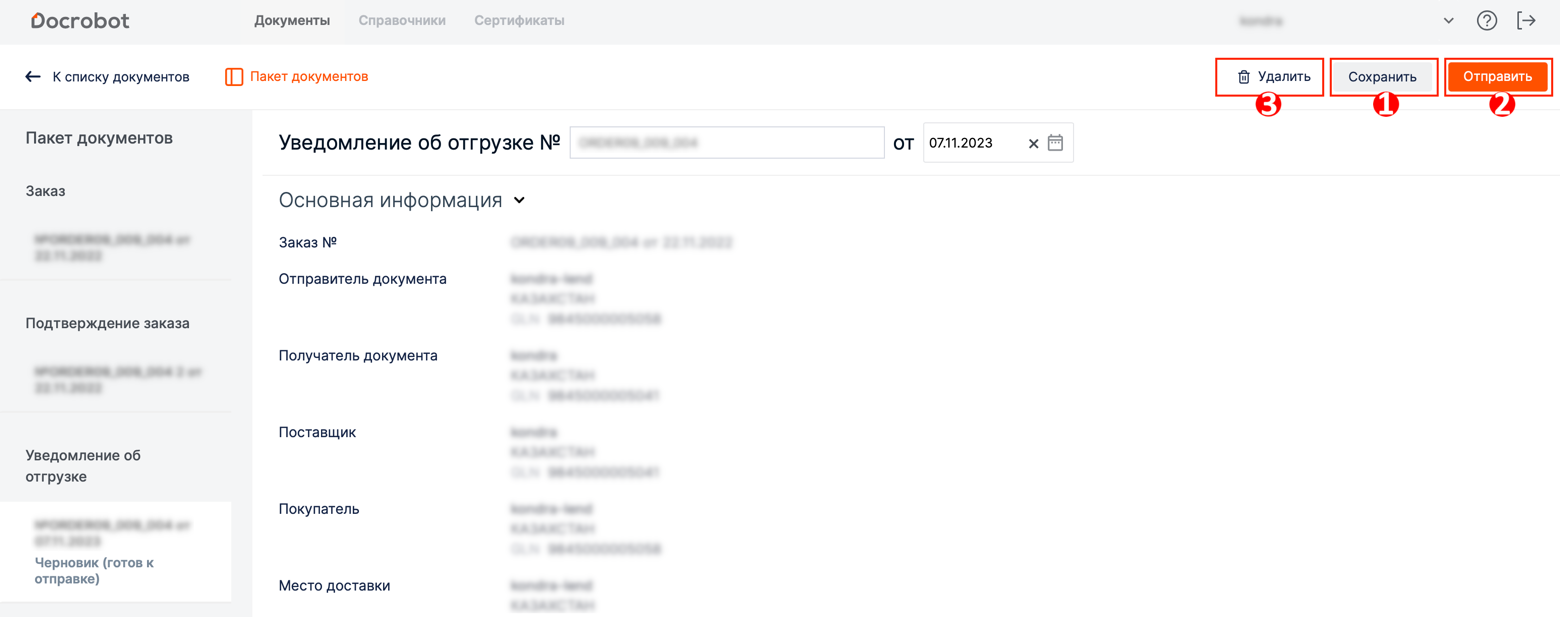Click into the shipment notice number field
The width and height of the screenshot is (1560, 617).
[726, 143]
